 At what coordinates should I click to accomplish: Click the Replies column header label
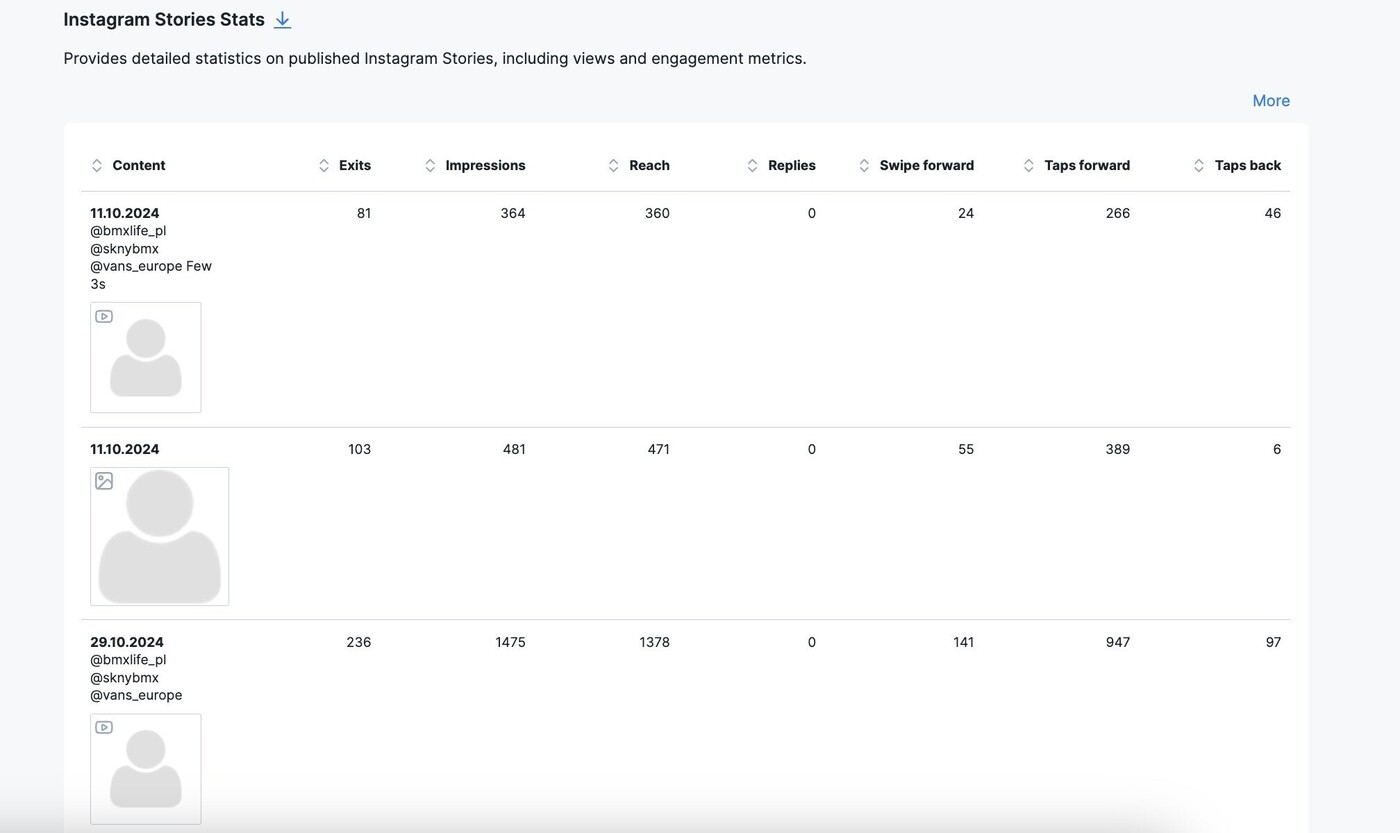point(792,166)
